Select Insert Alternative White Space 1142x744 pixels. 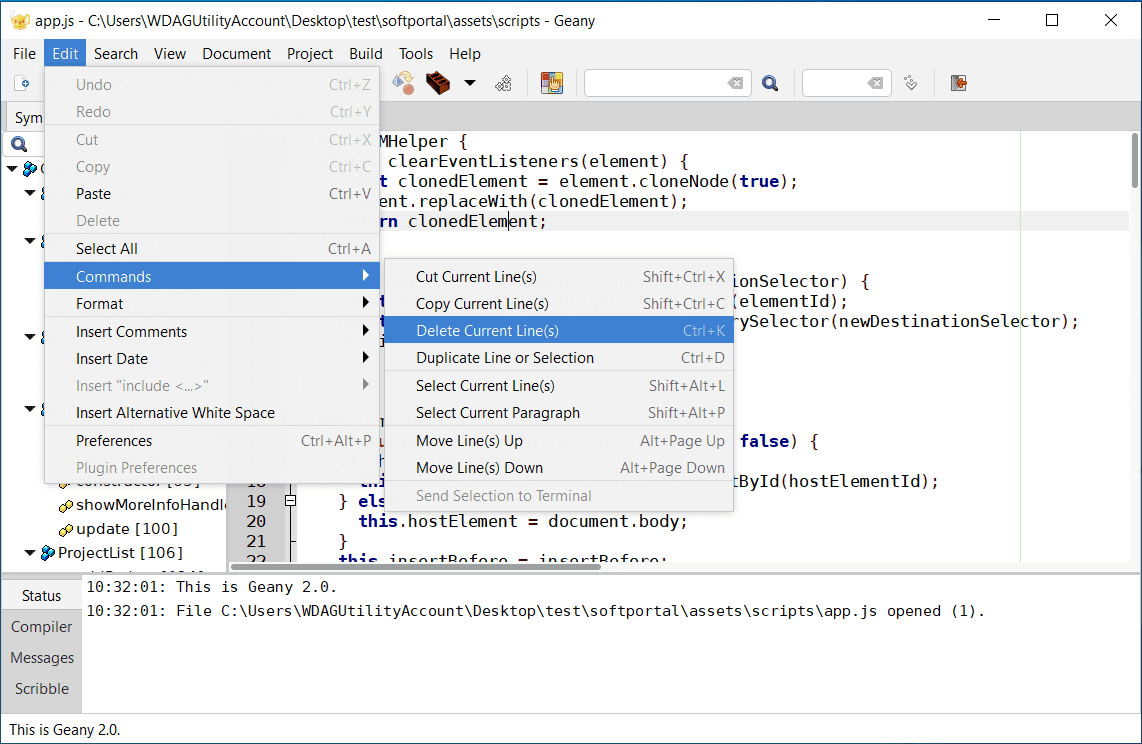point(212,413)
